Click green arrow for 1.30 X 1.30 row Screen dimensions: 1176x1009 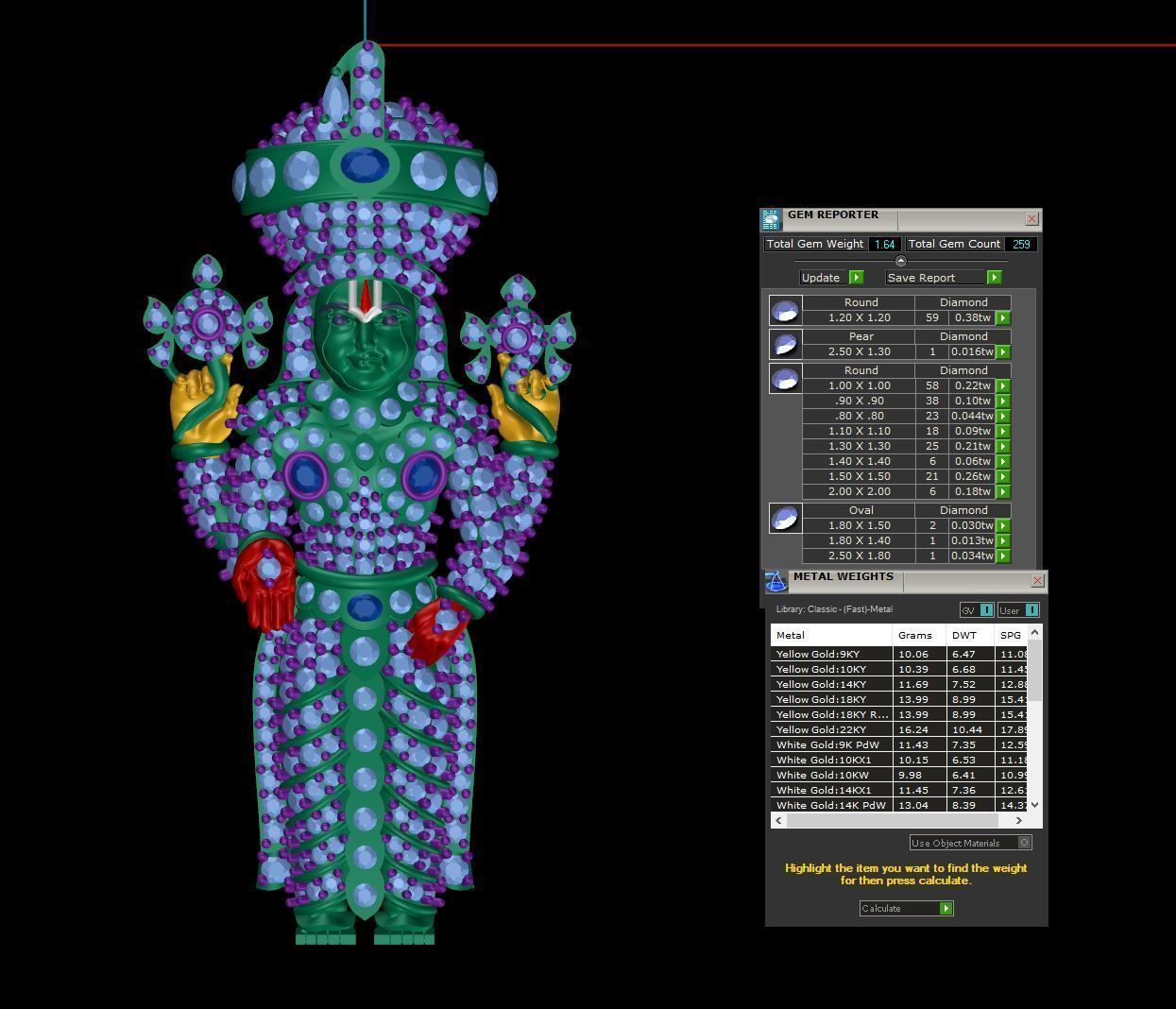point(1002,447)
